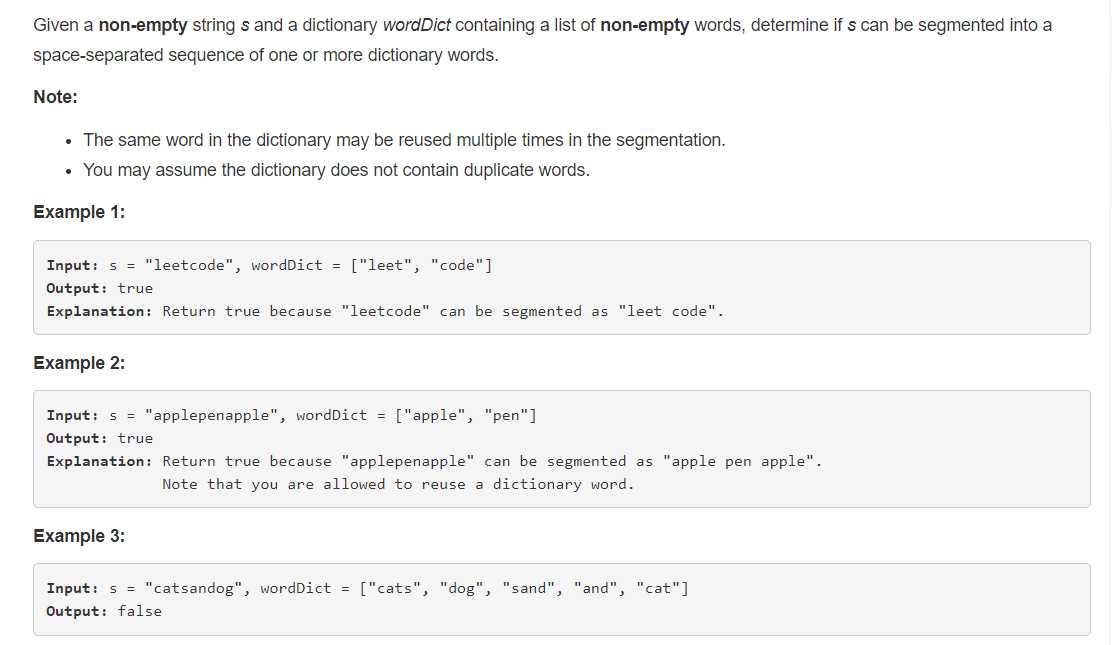Click the Example 3 heading
This screenshot has width=1112, height=645.
pos(79,536)
